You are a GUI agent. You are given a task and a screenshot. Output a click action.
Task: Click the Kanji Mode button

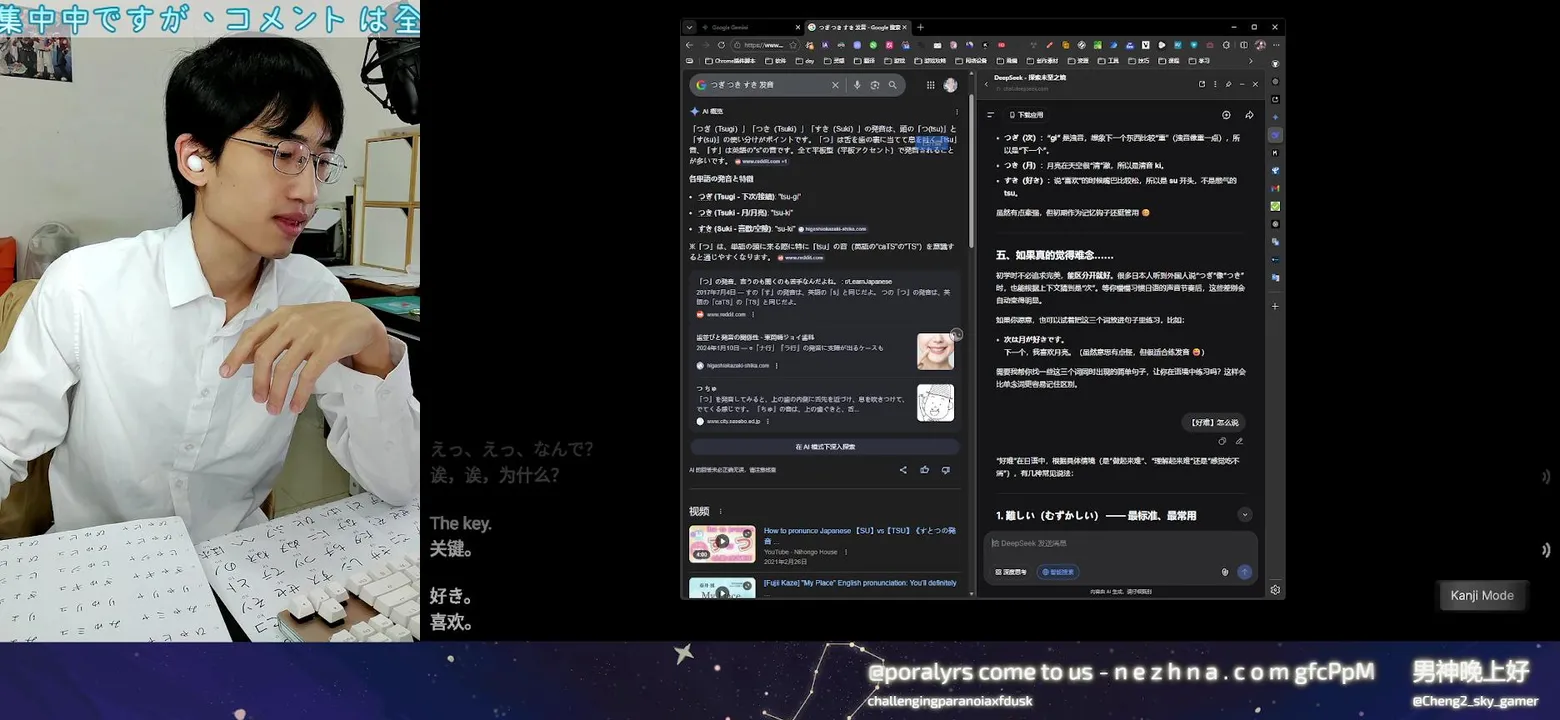1482,595
